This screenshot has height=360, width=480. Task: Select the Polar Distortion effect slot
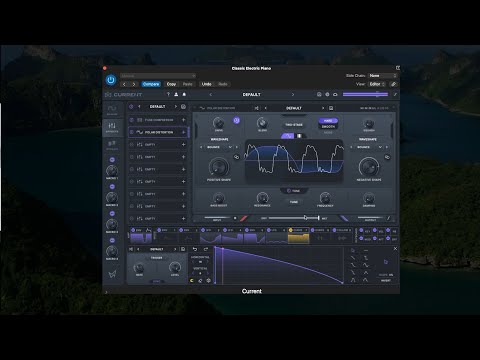click(158, 132)
